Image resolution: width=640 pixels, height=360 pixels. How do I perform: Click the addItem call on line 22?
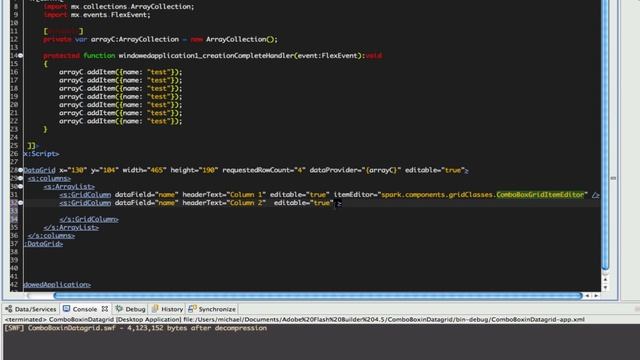coord(120,121)
